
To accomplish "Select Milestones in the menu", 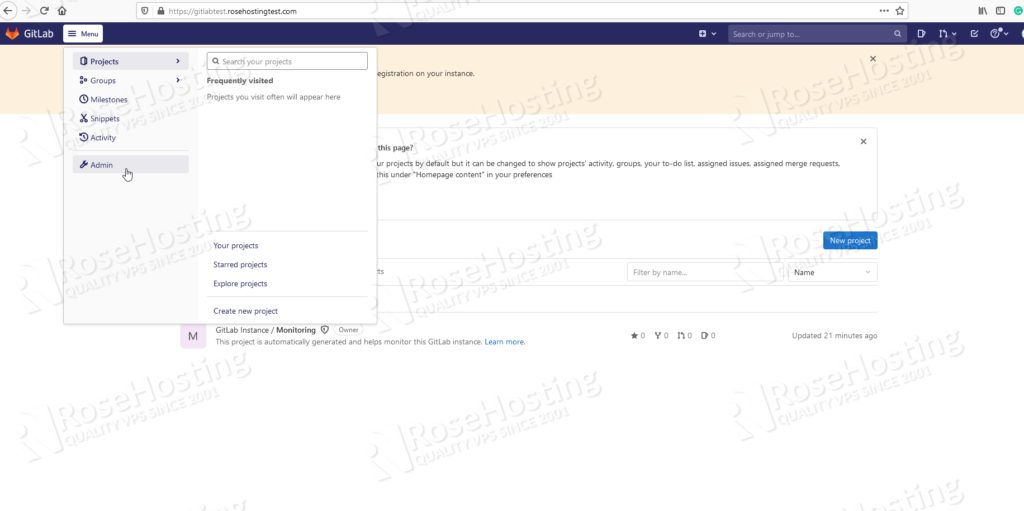I will pos(131,99).
